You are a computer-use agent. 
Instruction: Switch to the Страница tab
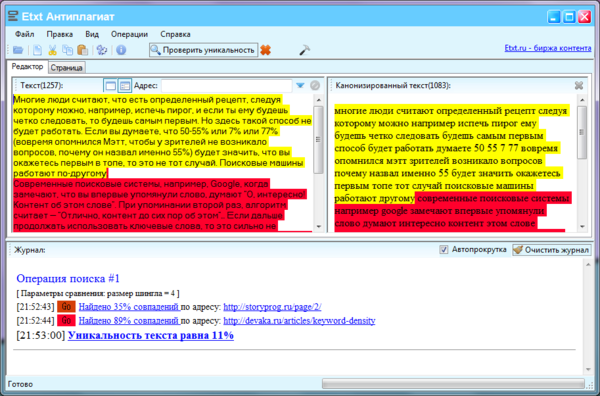(x=66, y=68)
